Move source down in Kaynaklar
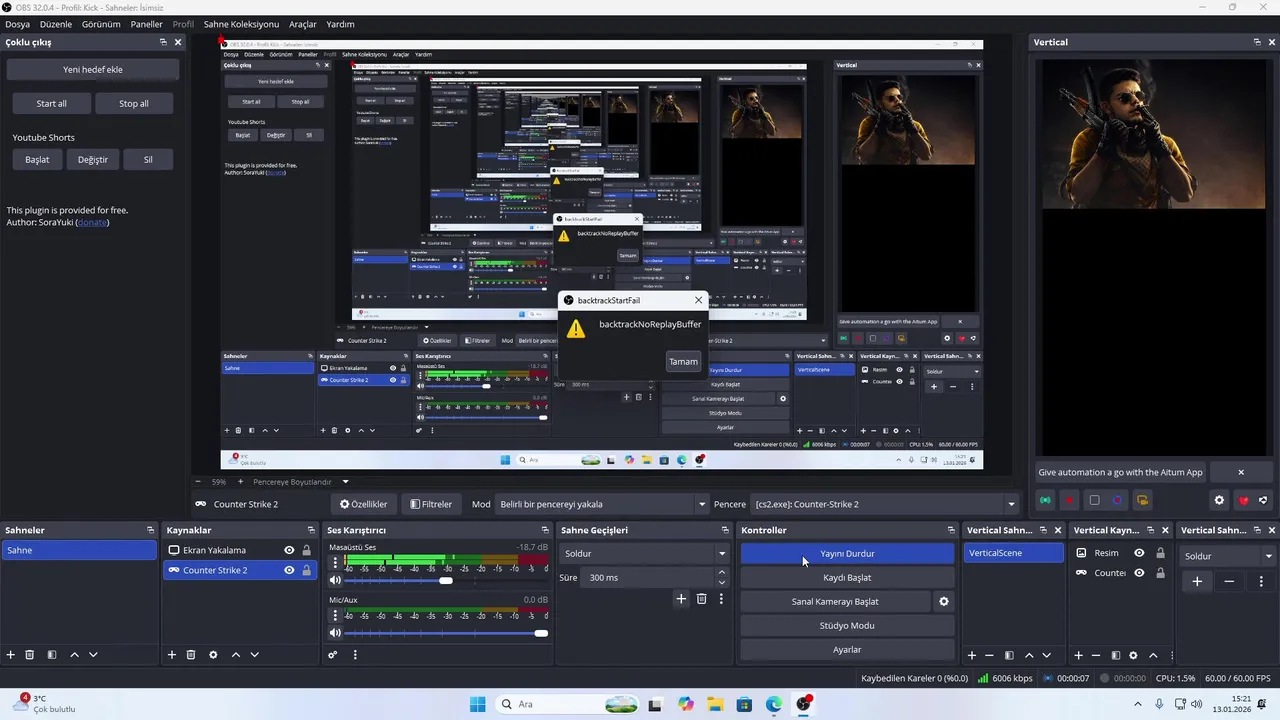The height and width of the screenshot is (720, 1280). tap(254, 655)
